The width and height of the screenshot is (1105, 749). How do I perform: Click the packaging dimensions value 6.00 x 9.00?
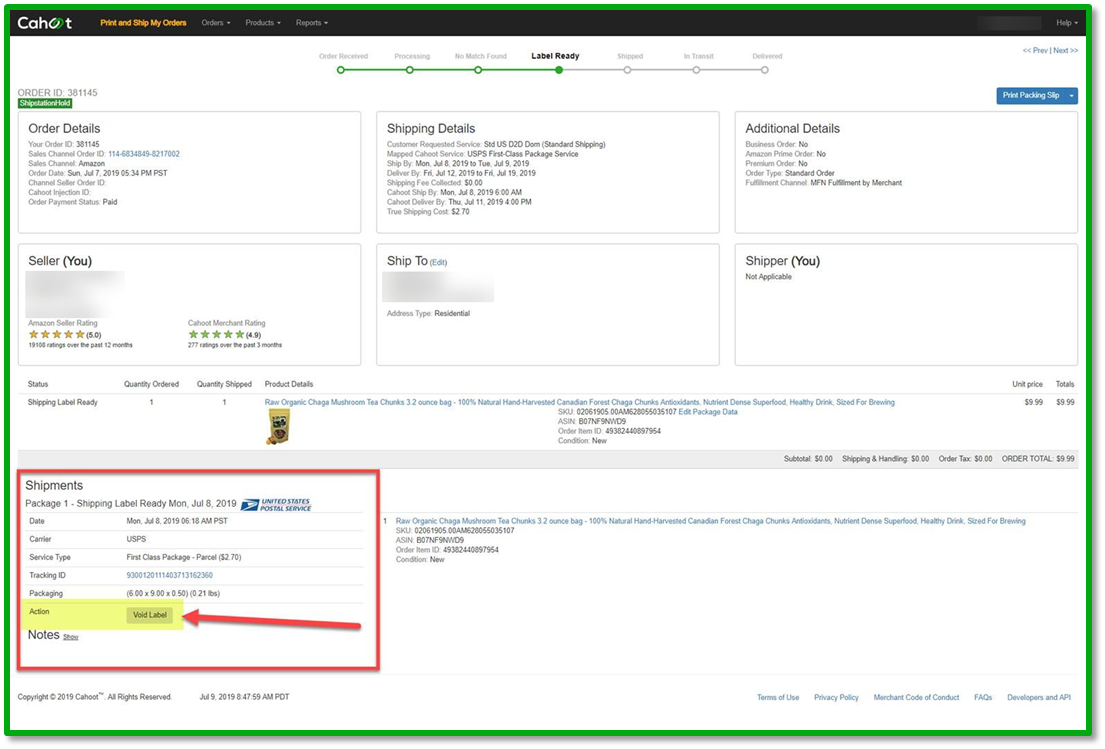(173, 594)
